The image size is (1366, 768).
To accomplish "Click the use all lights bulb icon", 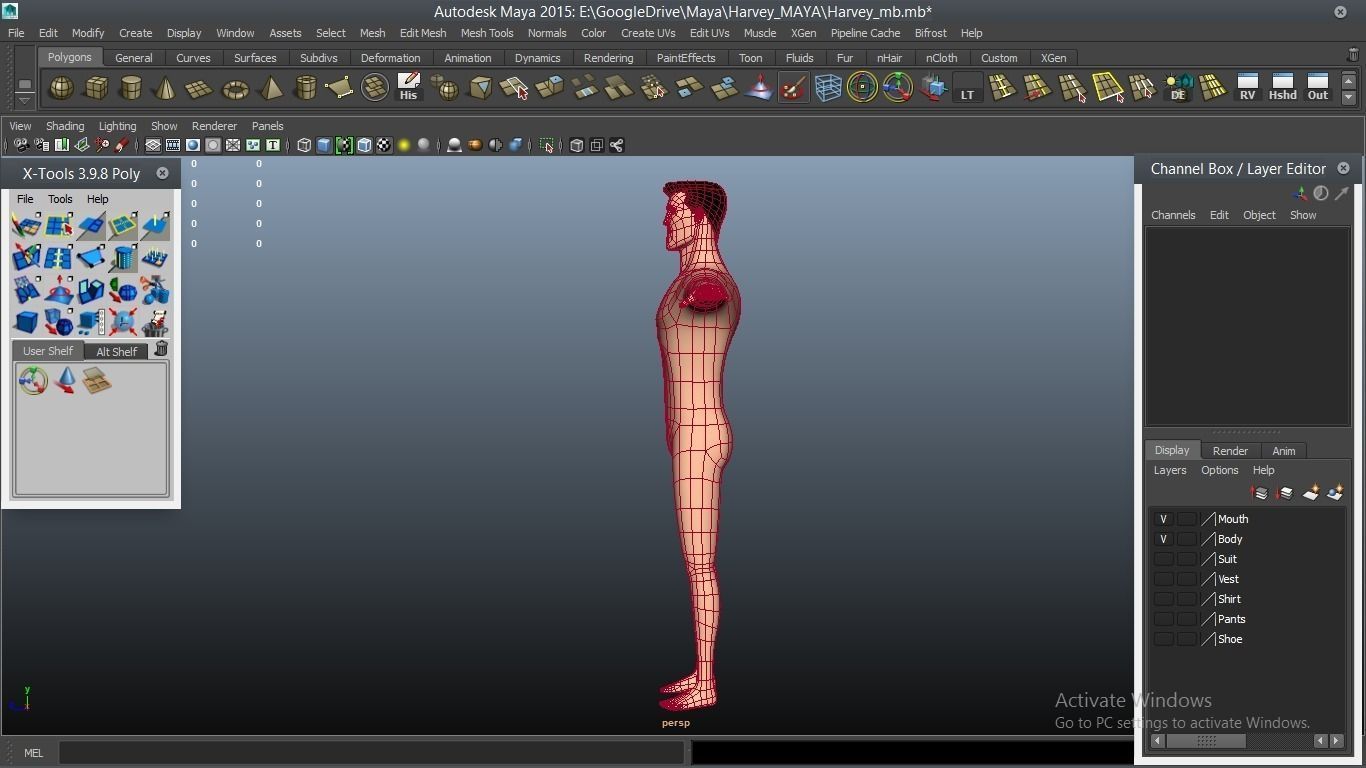I will point(404,145).
